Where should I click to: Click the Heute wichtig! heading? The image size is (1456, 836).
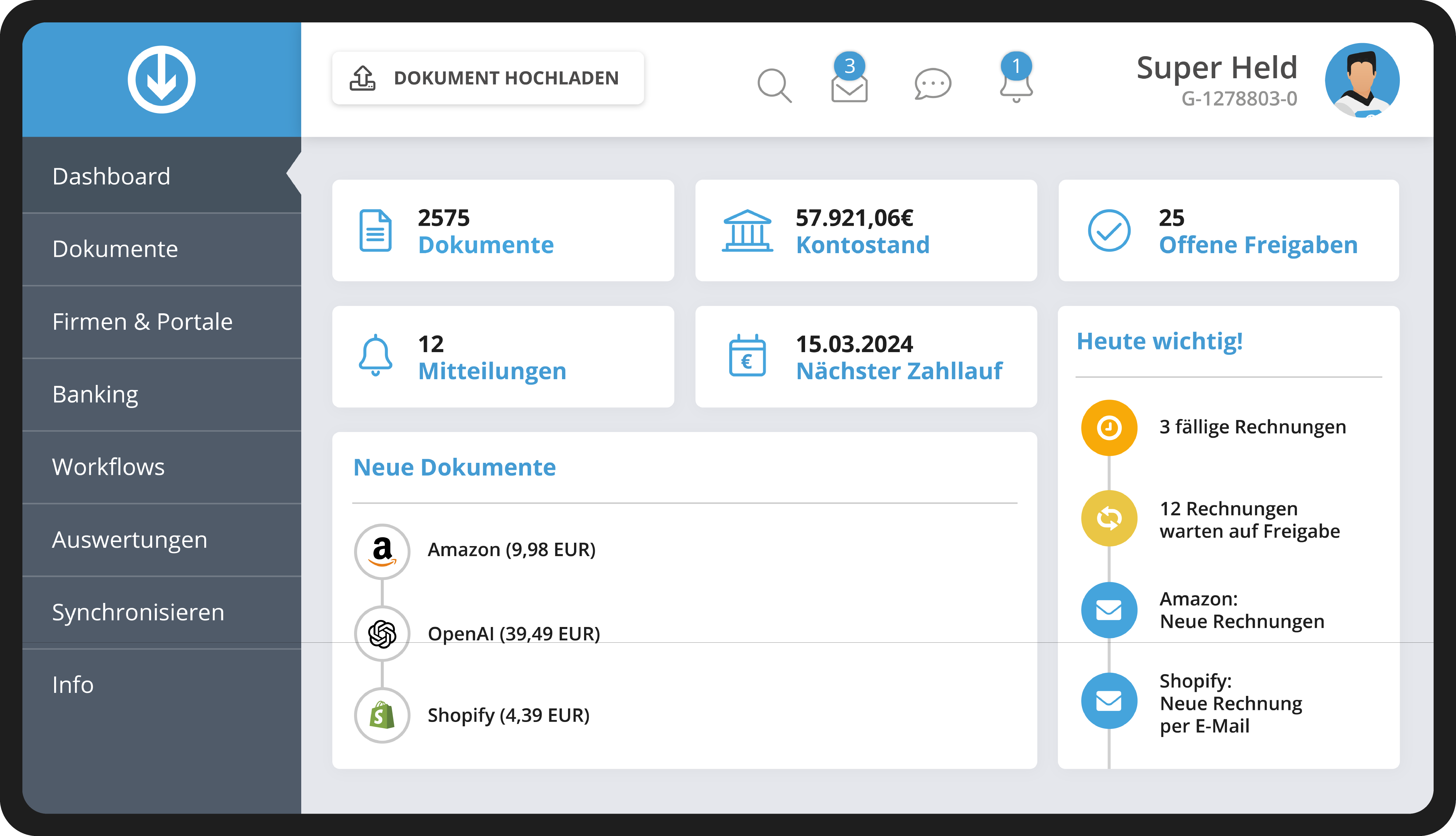tap(1159, 342)
